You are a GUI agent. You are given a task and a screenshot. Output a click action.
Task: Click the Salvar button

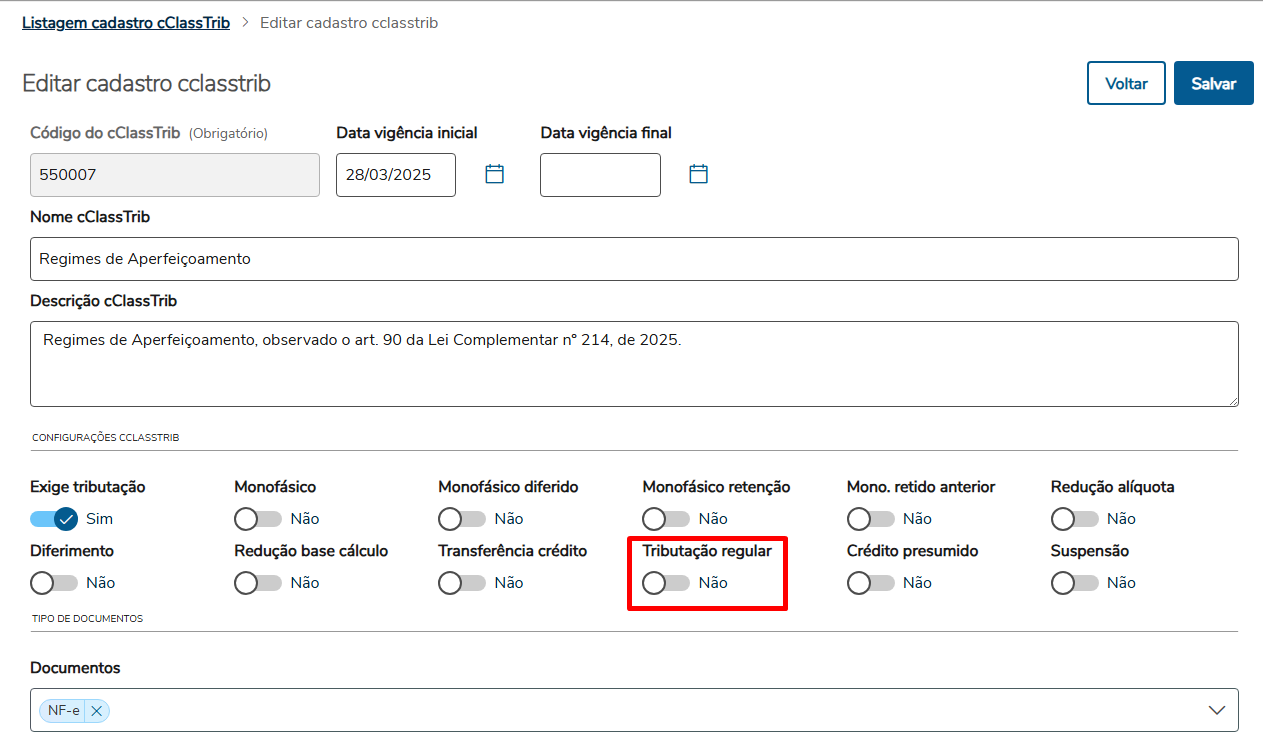point(1213,84)
